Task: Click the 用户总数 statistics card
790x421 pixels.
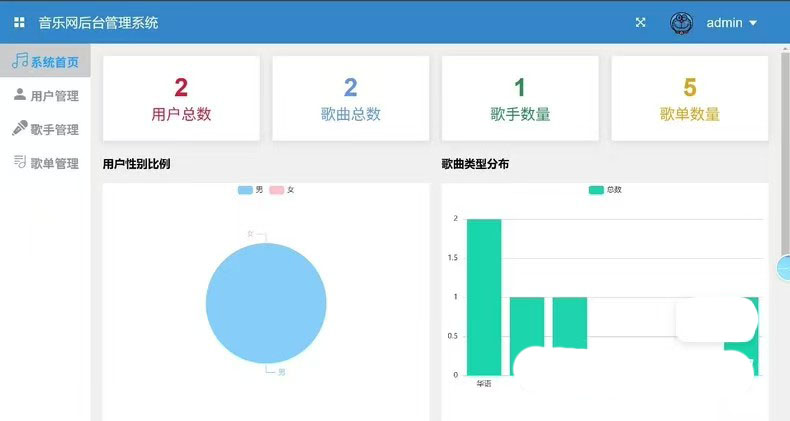Action: pyautogui.click(x=181, y=98)
